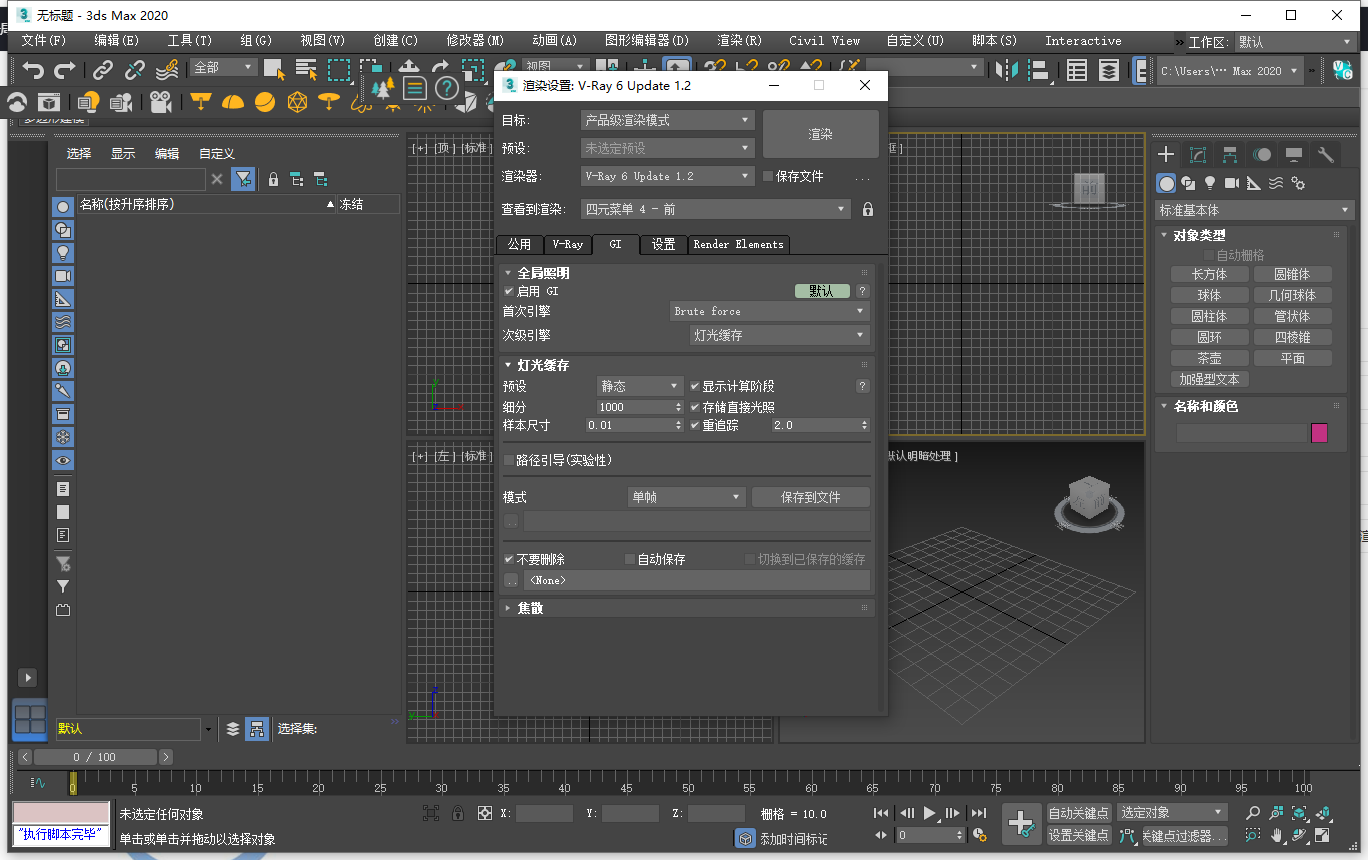The width and height of the screenshot is (1368, 860).
Task: Open the 模式 dropdown showing 单帧
Action: [686, 497]
